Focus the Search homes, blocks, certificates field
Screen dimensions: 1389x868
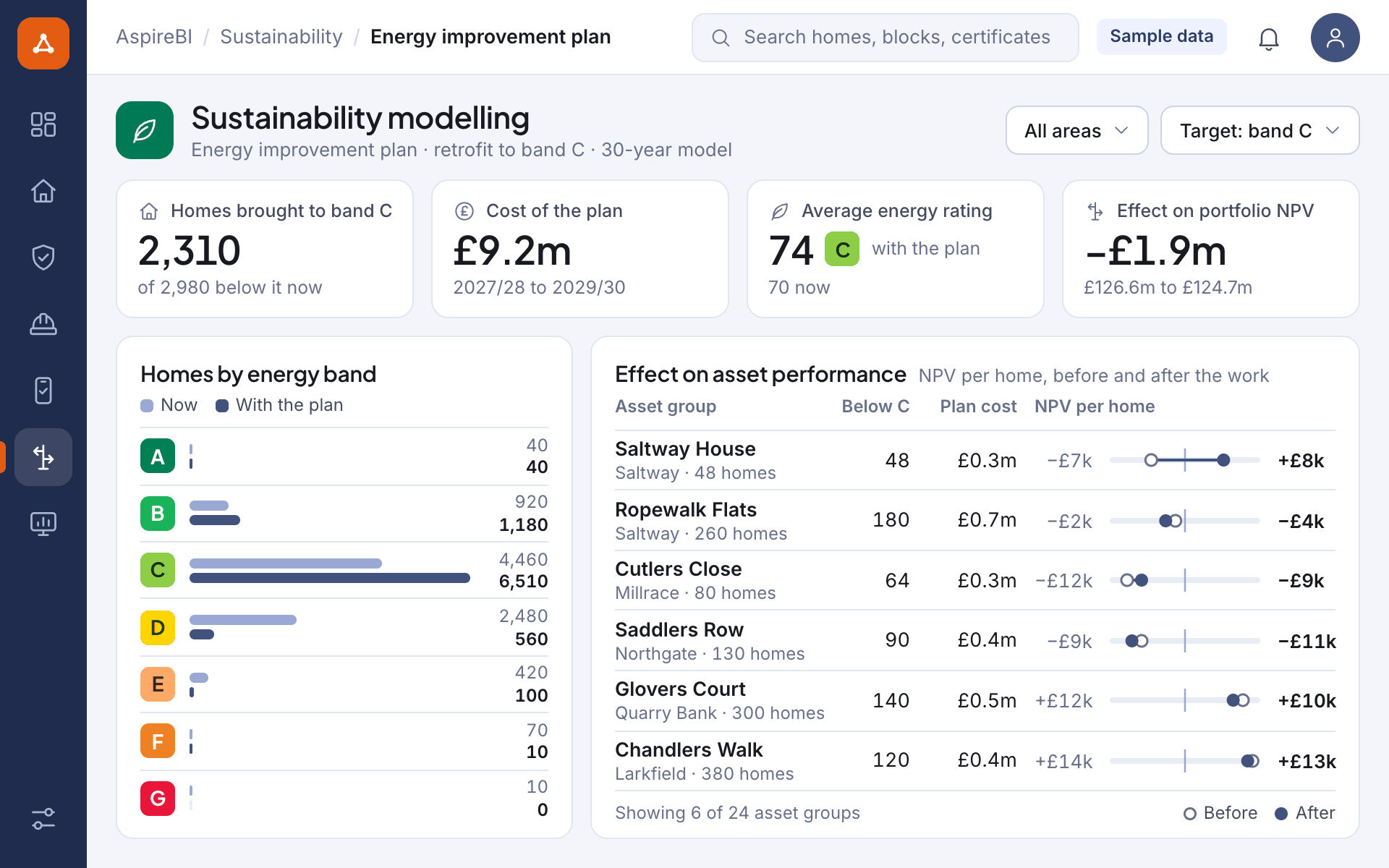885,38
